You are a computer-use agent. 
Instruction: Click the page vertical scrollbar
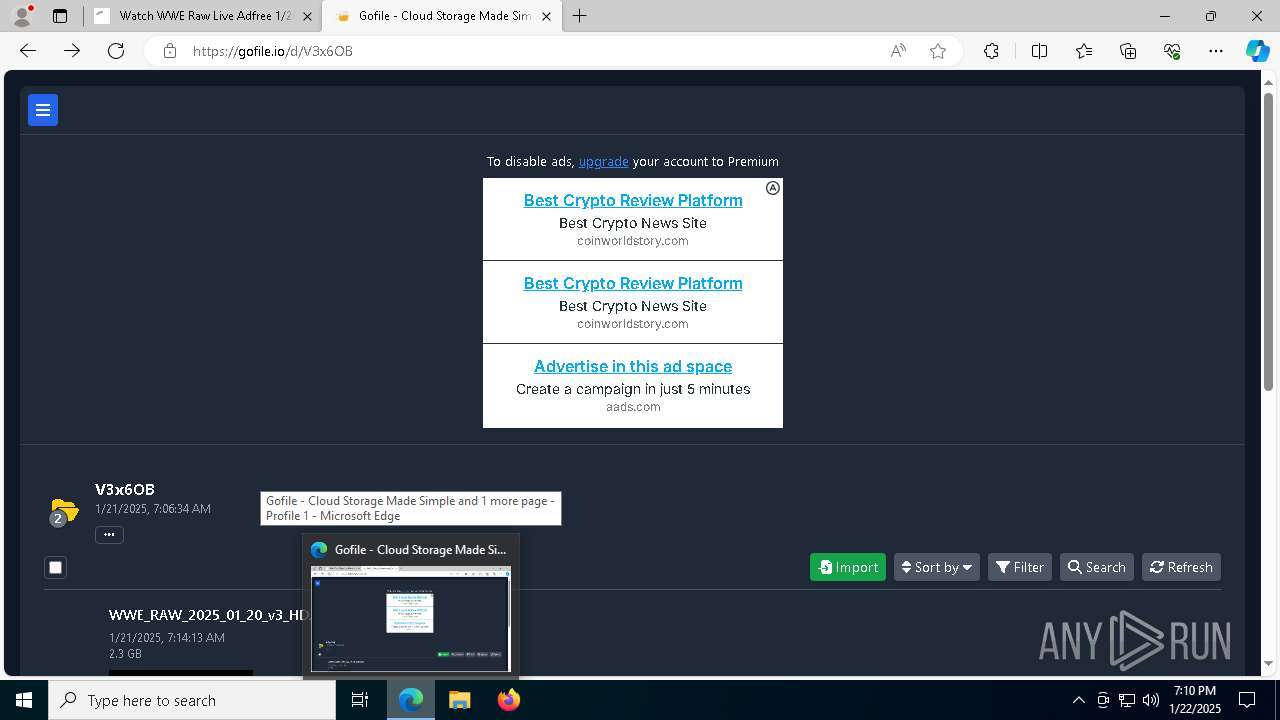point(1268,240)
